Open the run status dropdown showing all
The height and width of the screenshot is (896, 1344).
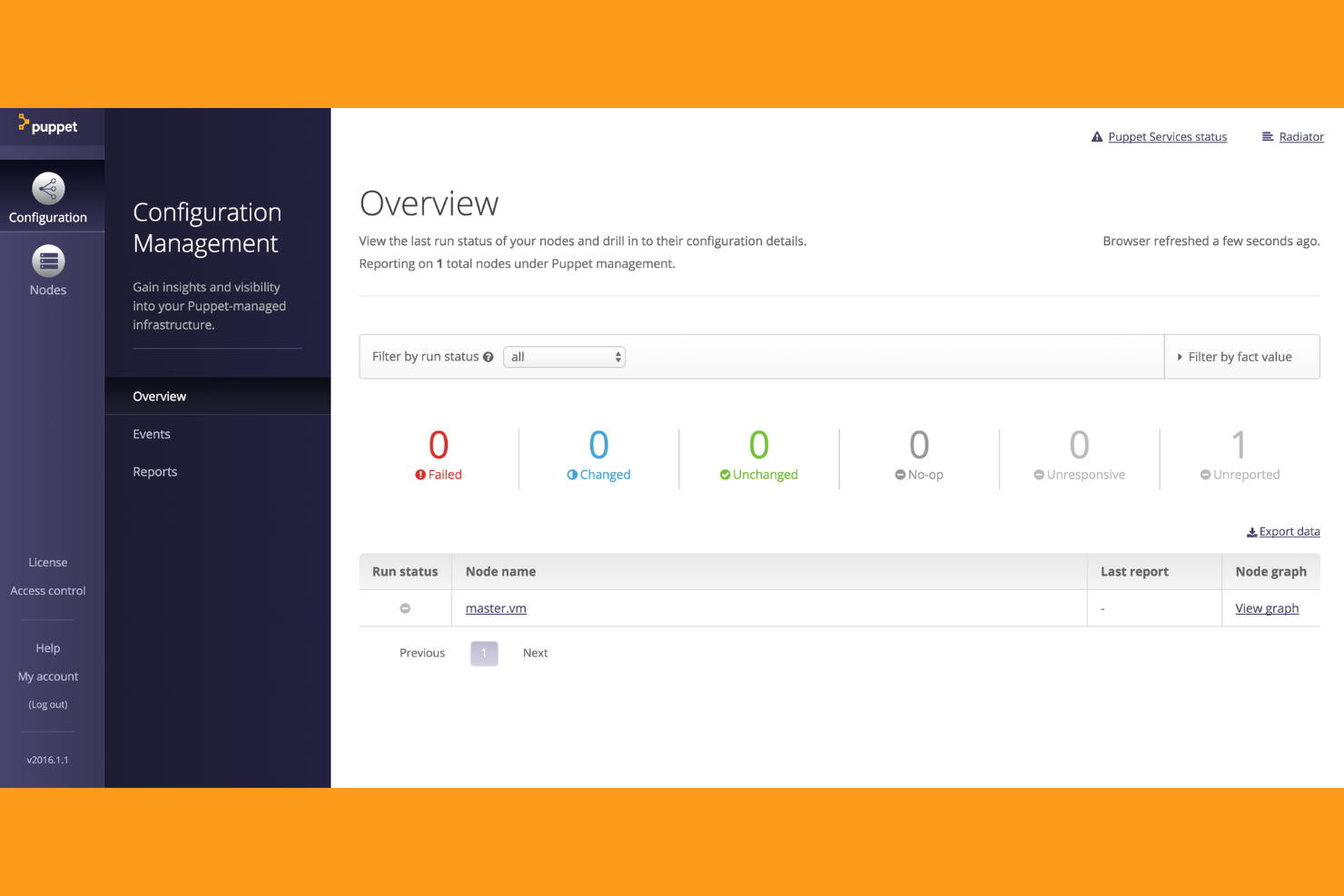(x=564, y=356)
